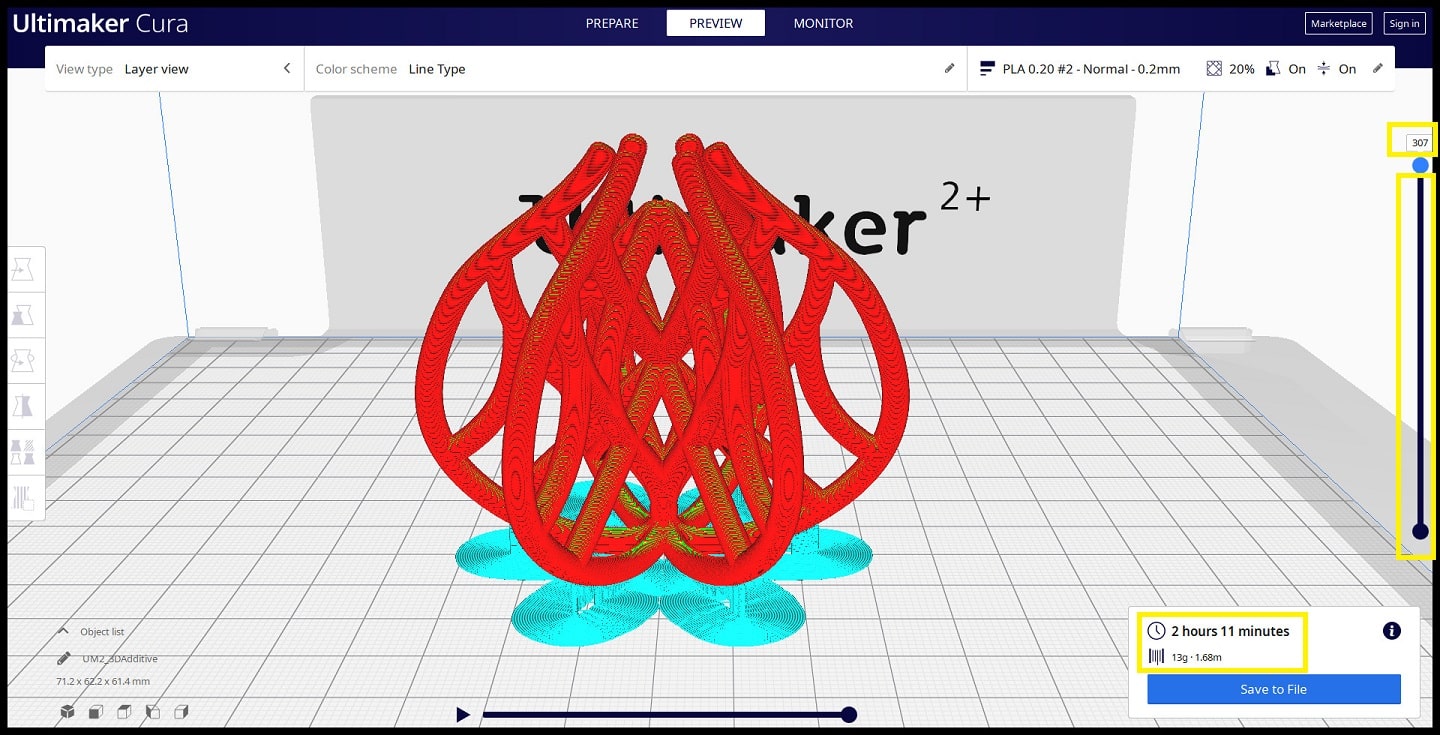Click the upper layer slider handle
This screenshot has width=1440, height=735.
coord(1420,165)
